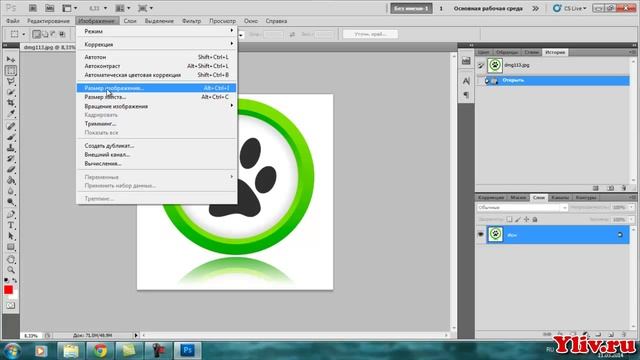Click the Уточн. край button

pyautogui.click(x=370, y=34)
